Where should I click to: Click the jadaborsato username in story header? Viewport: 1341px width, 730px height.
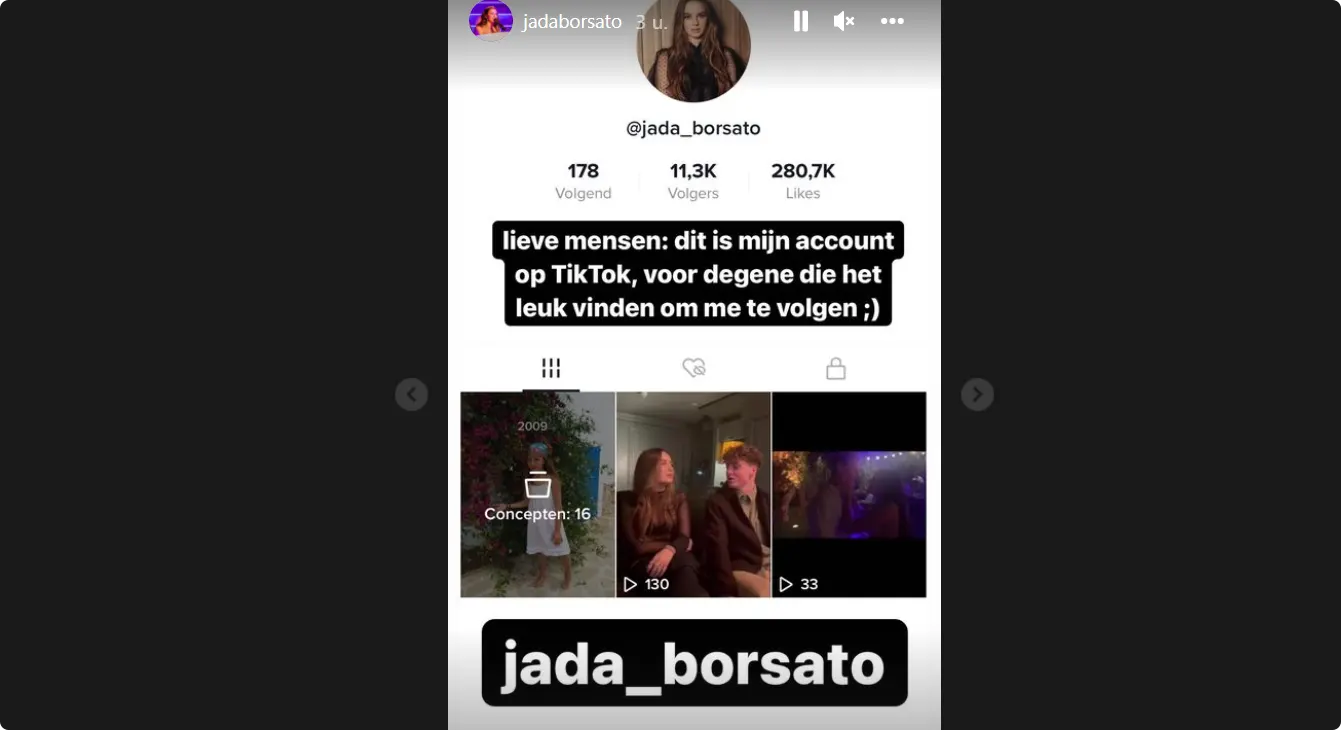point(572,21)
